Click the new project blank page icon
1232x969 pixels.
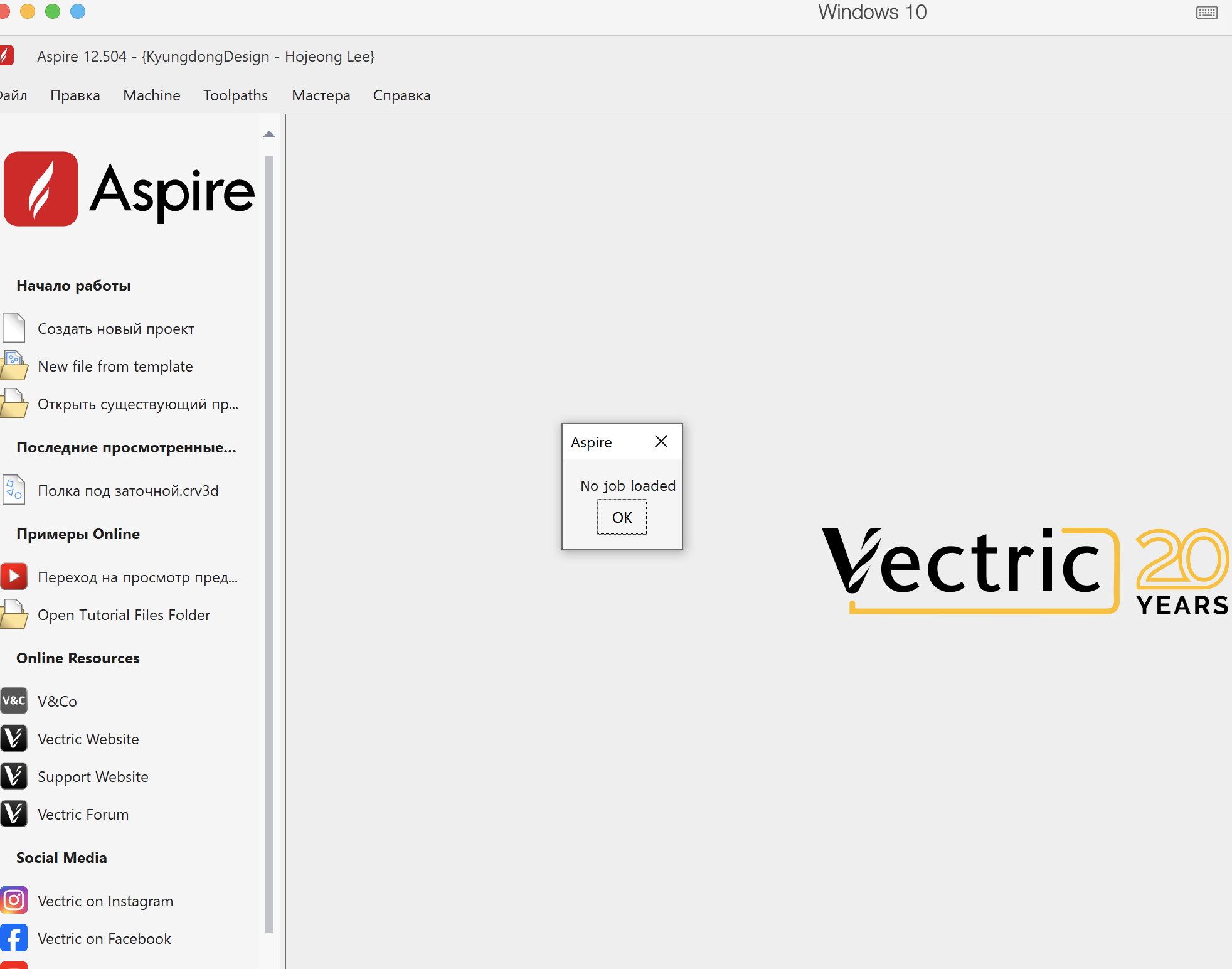pyautogui.click(x=14, y=328)
